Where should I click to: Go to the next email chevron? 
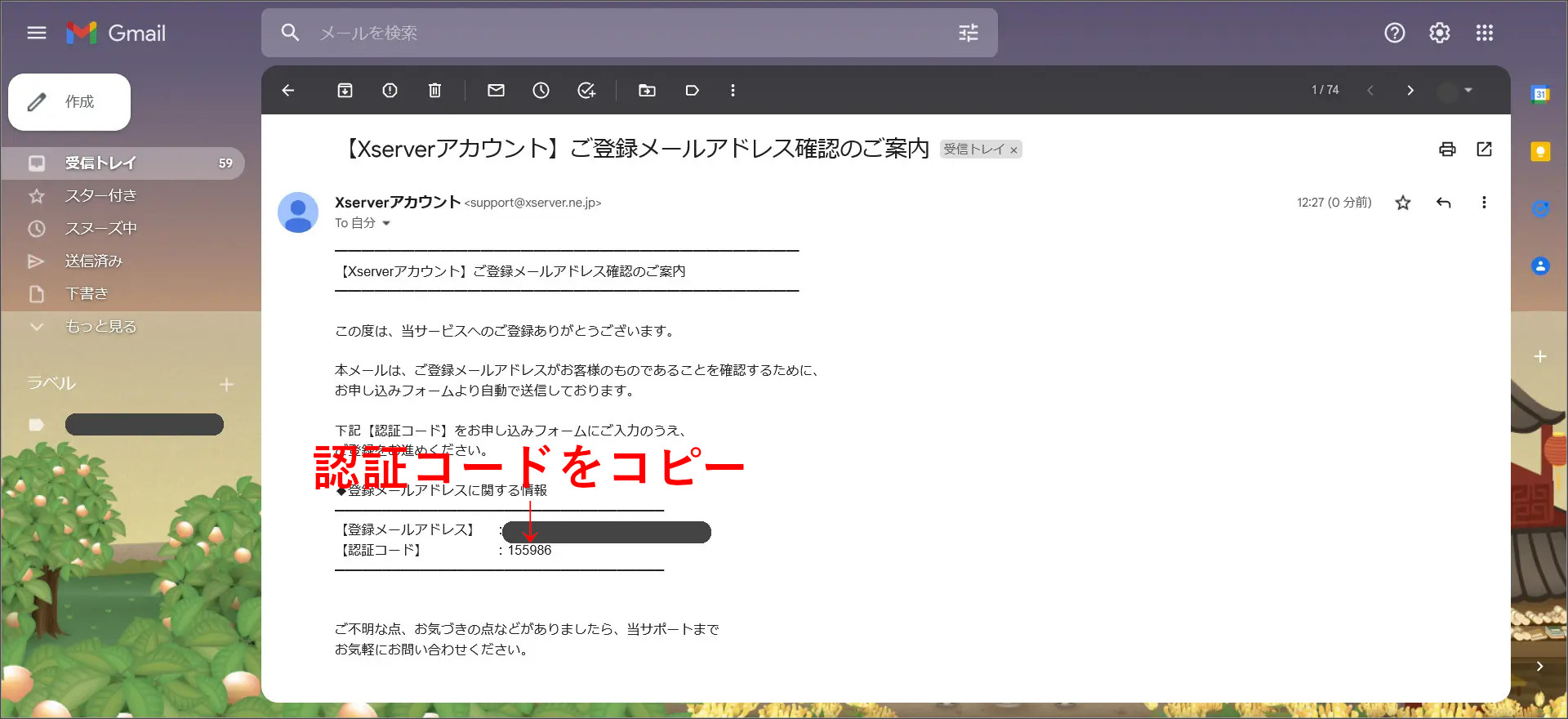(x=1410, y=90)
